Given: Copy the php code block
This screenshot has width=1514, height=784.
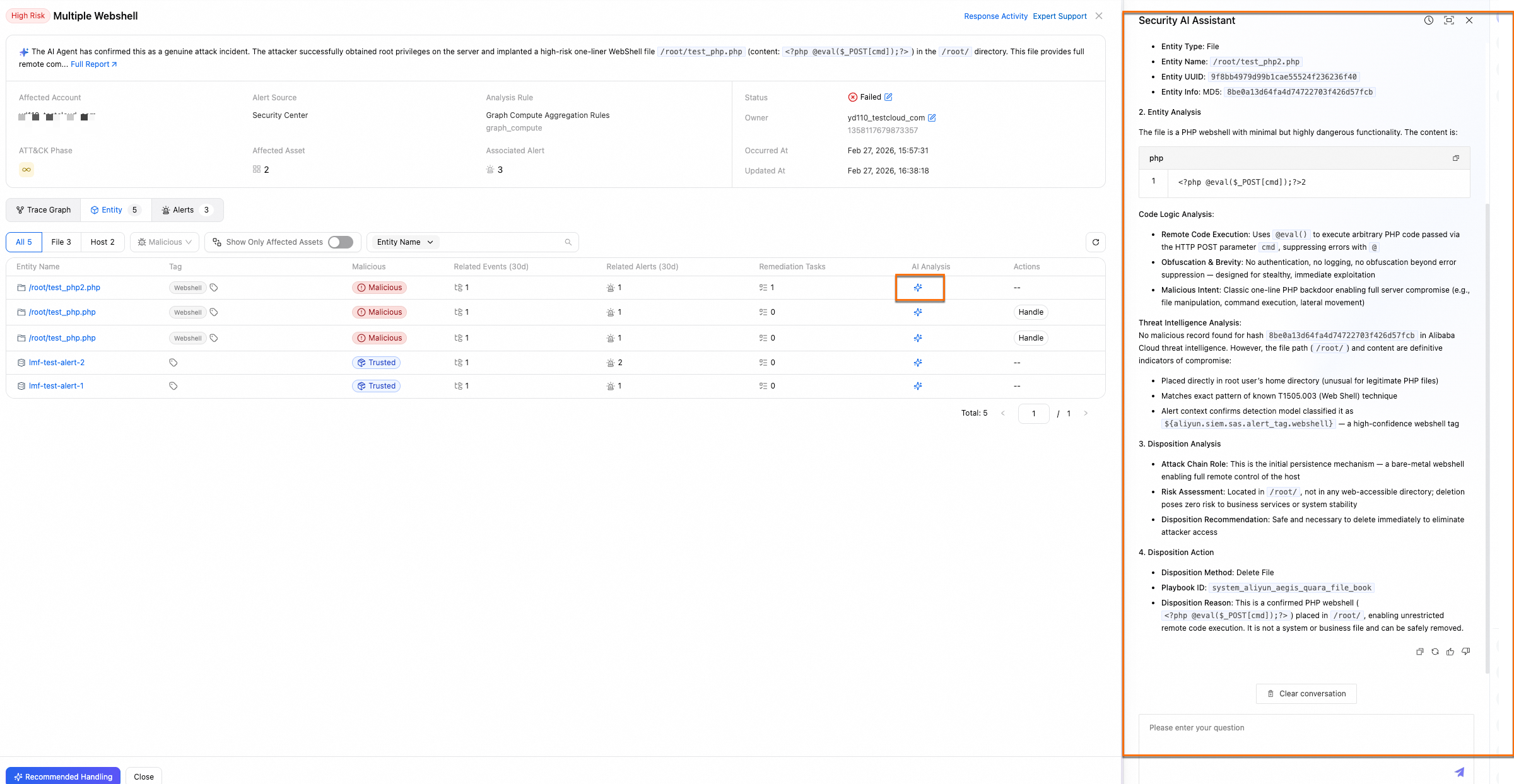Looking at the screenshot, I should (x=1456, y=158).
